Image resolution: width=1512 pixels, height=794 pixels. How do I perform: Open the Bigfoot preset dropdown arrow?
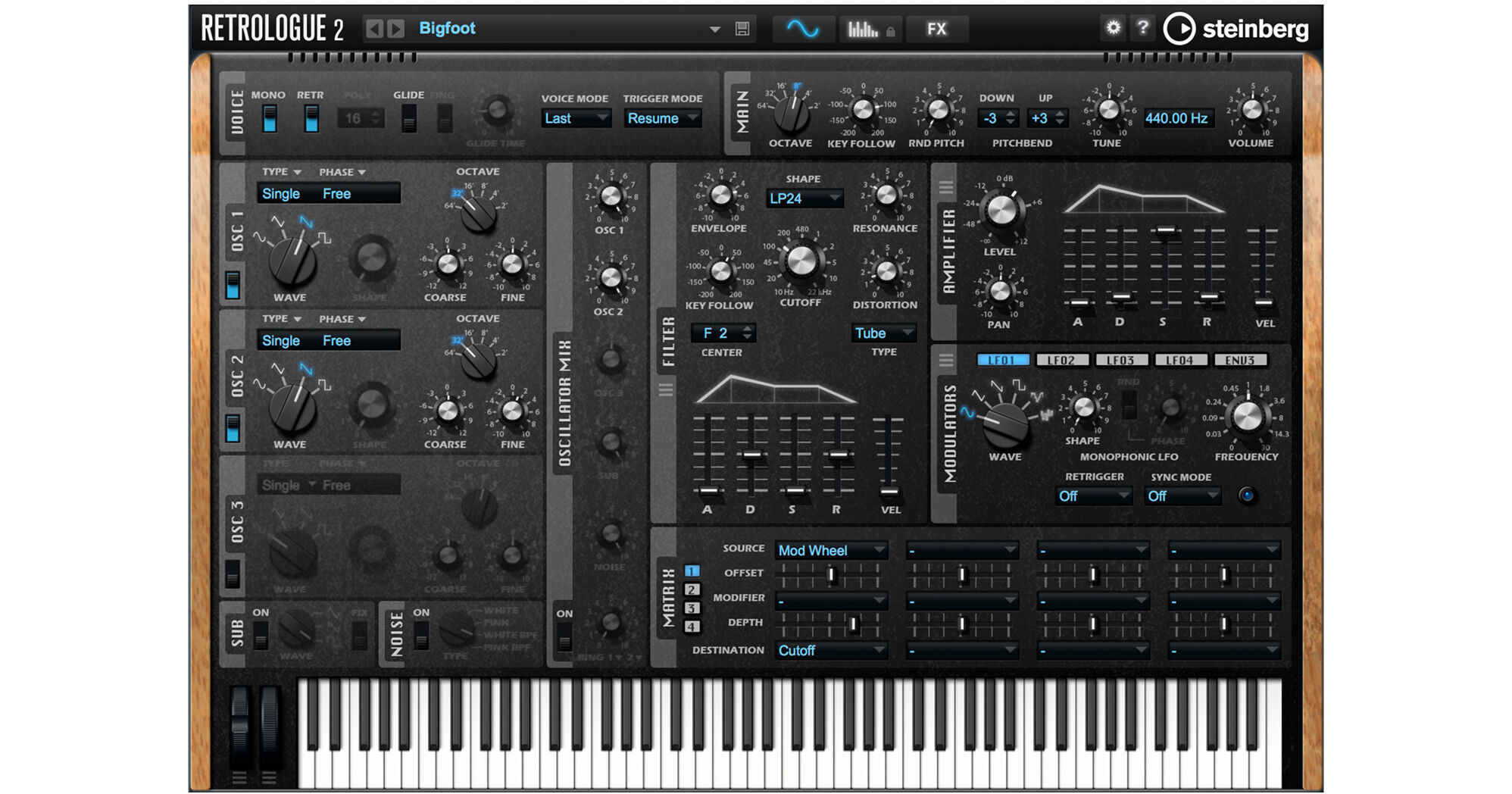pos(714,30)
